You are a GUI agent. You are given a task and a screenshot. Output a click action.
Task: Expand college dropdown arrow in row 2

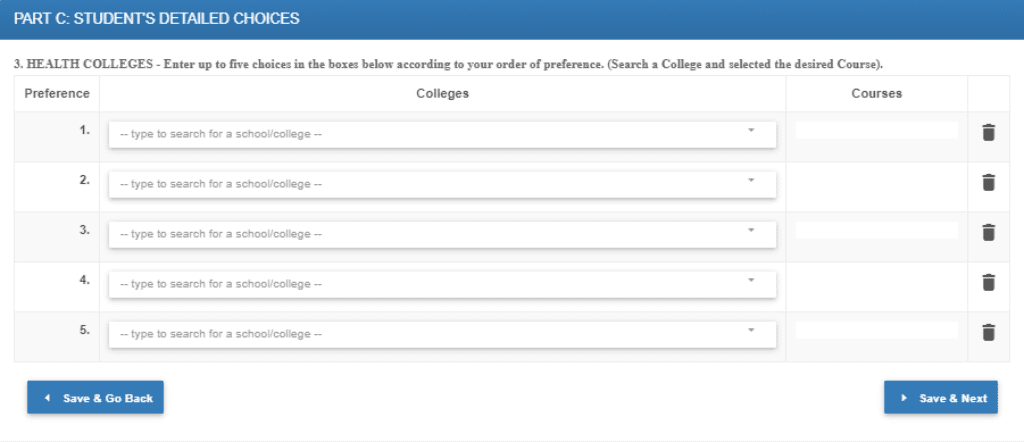751,180
